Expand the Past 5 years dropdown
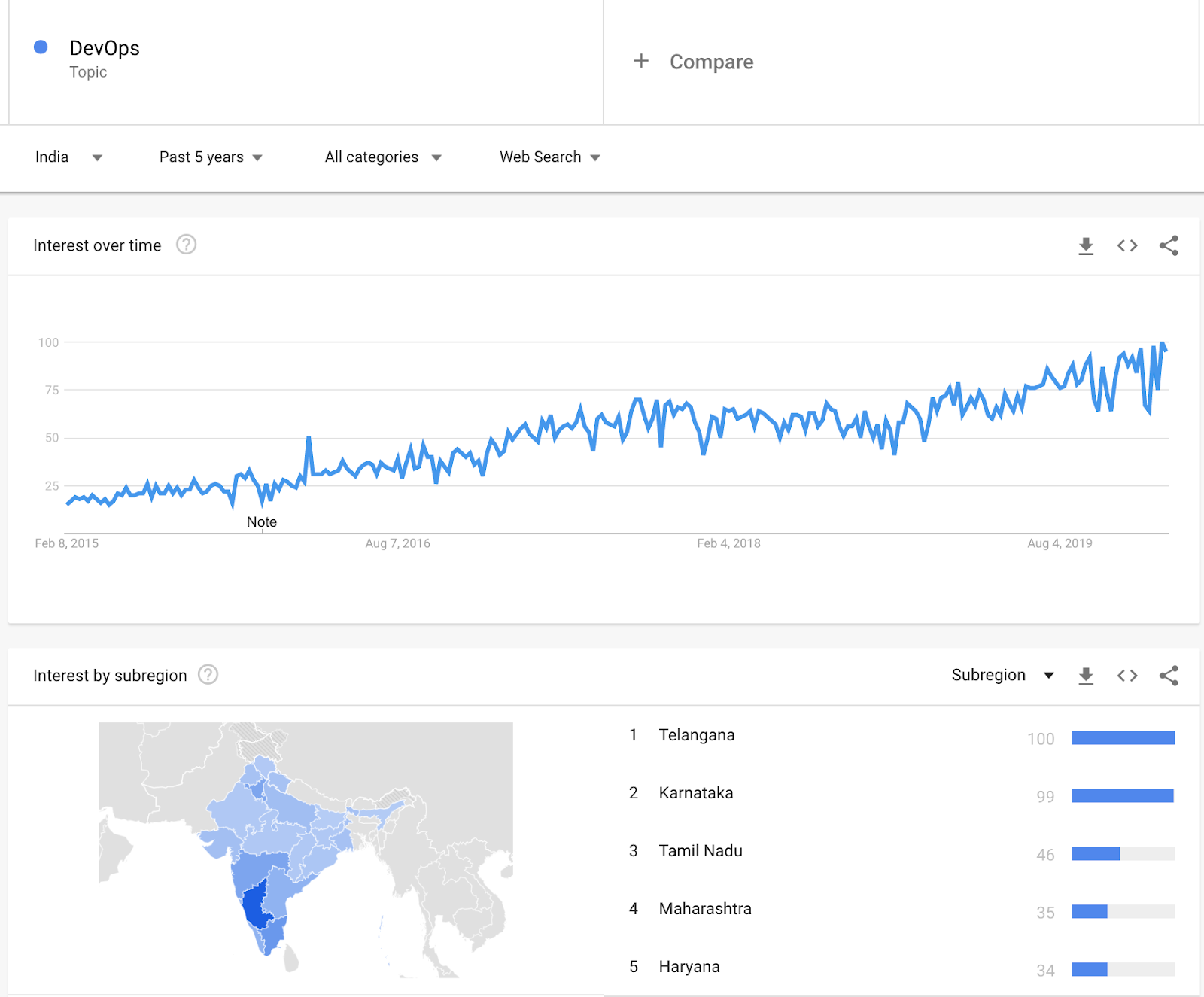Image resolution: width=1204 pixels, height=997 pixels. (x=210, y=157)
